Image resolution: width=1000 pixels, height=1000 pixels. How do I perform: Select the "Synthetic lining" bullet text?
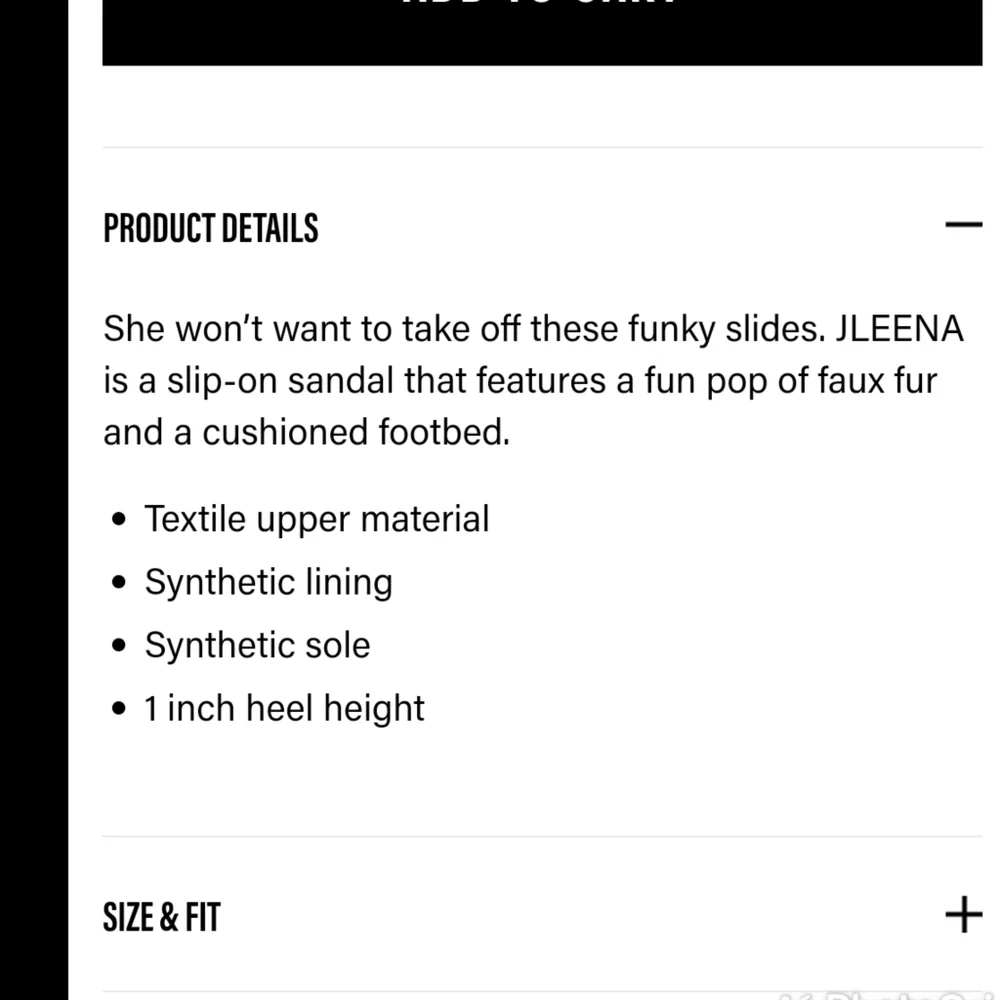pyautogui.click(x=268, y=582)
